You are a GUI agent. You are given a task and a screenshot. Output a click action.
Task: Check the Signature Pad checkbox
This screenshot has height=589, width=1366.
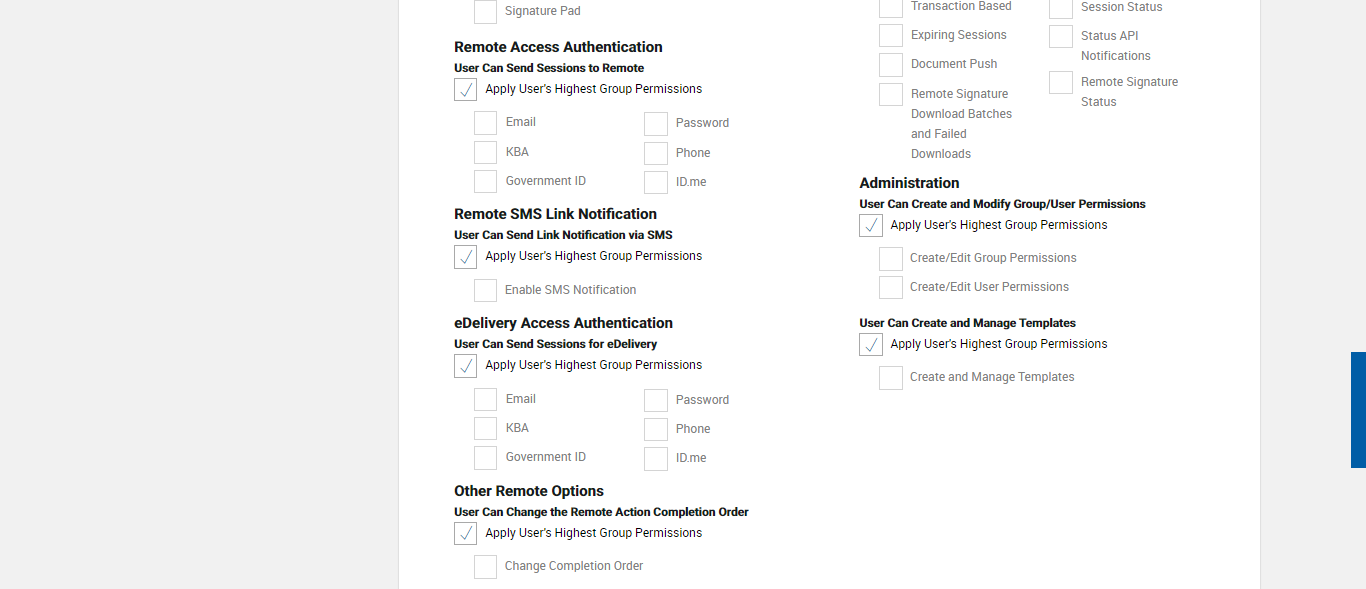[x=485, y=12]
